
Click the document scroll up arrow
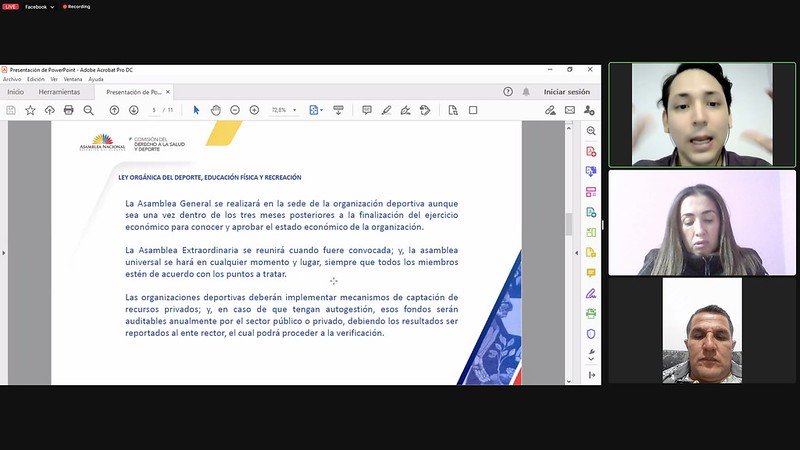click(569, 128)
